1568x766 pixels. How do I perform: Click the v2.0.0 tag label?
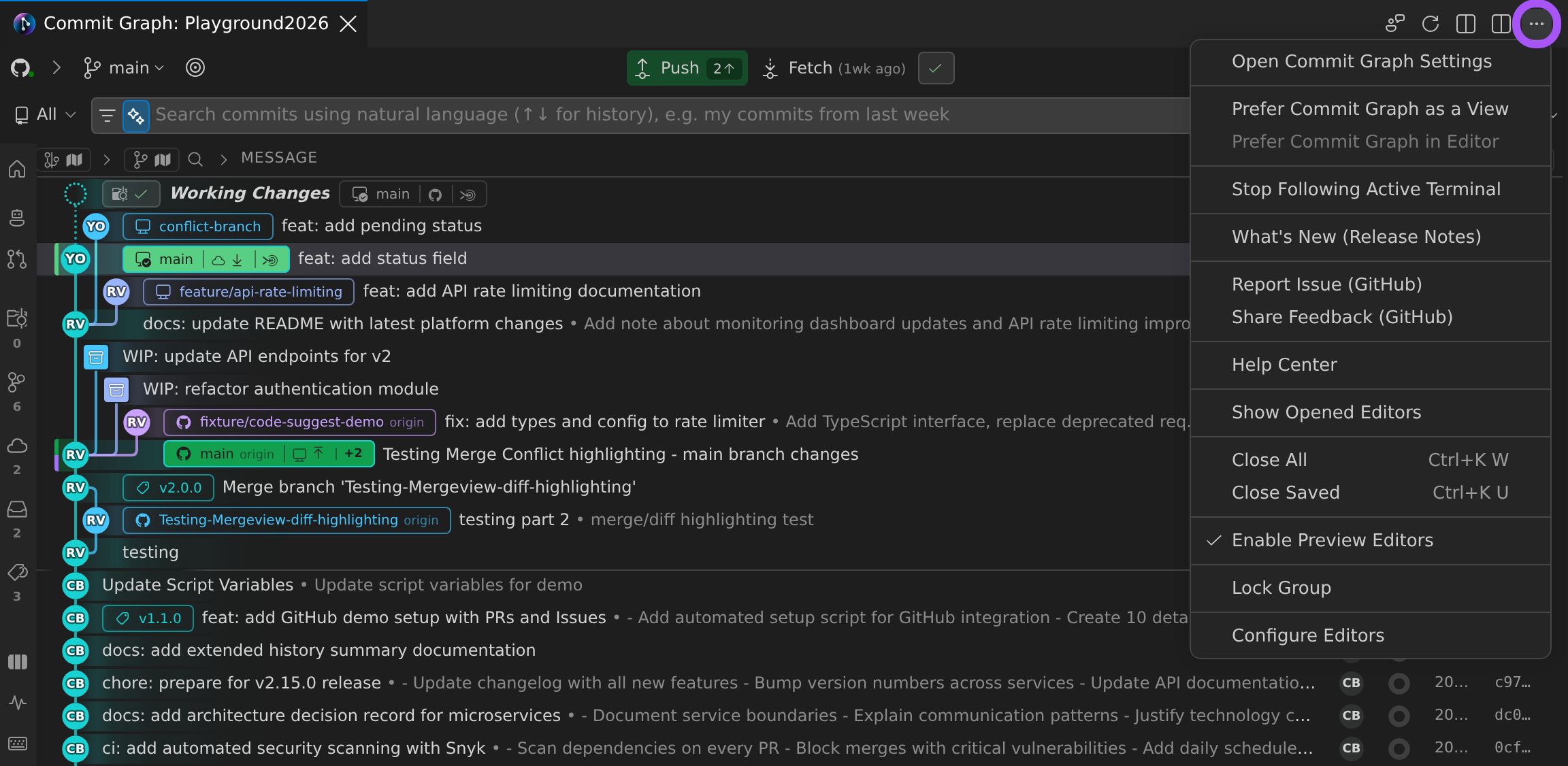(x=169, y=488)
